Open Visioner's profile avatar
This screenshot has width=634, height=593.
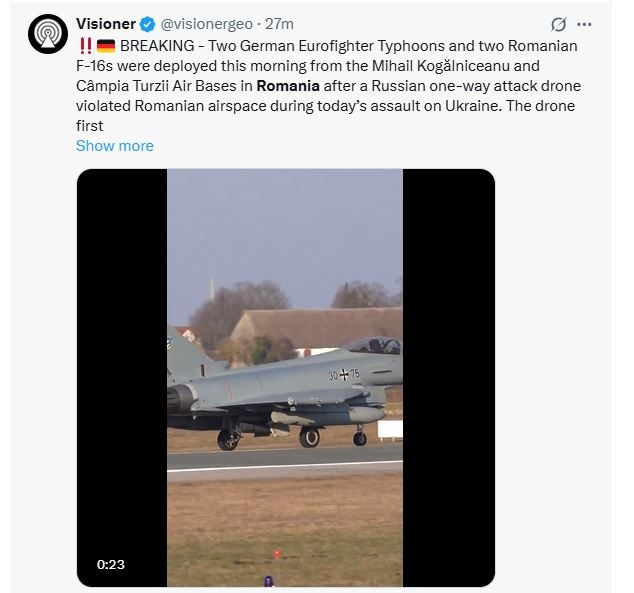pos(46,33)
